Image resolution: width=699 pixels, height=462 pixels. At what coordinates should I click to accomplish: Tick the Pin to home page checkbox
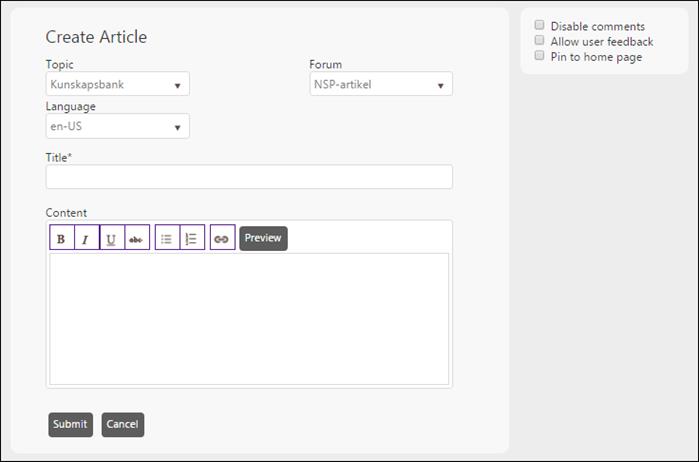(540, 56)
